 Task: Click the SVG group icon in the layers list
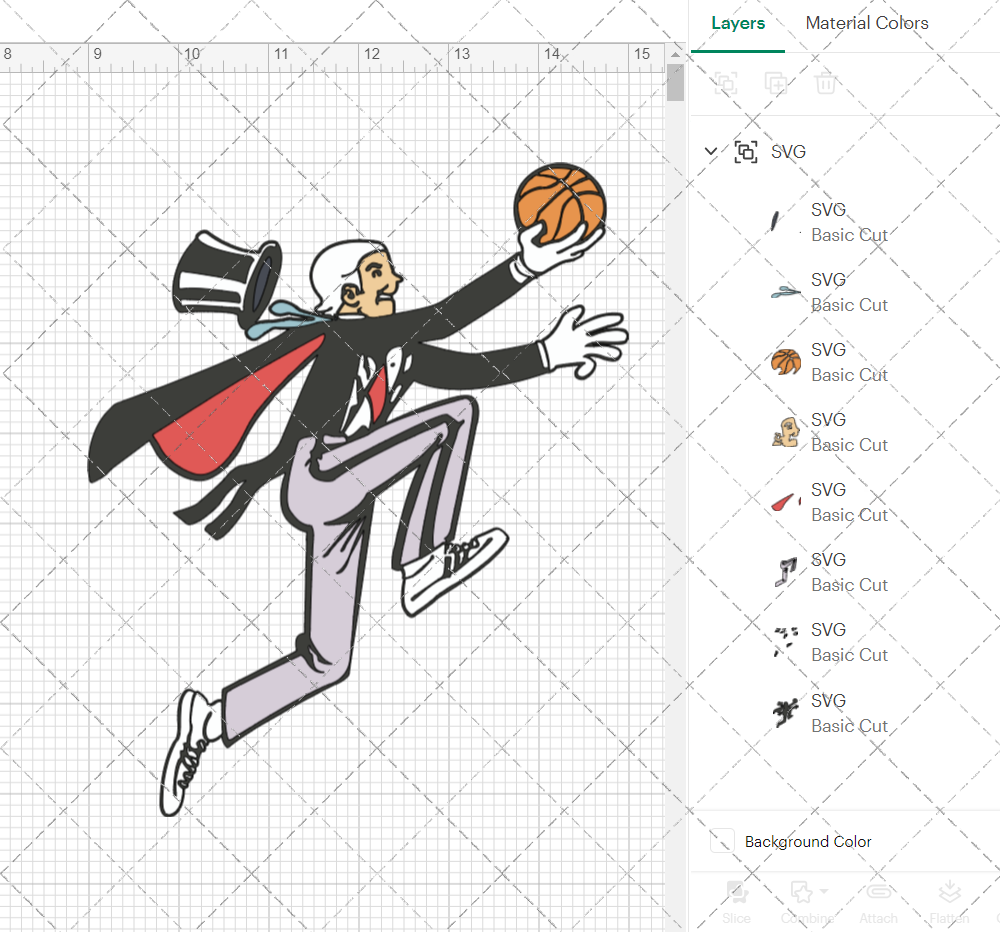point(746,152)
